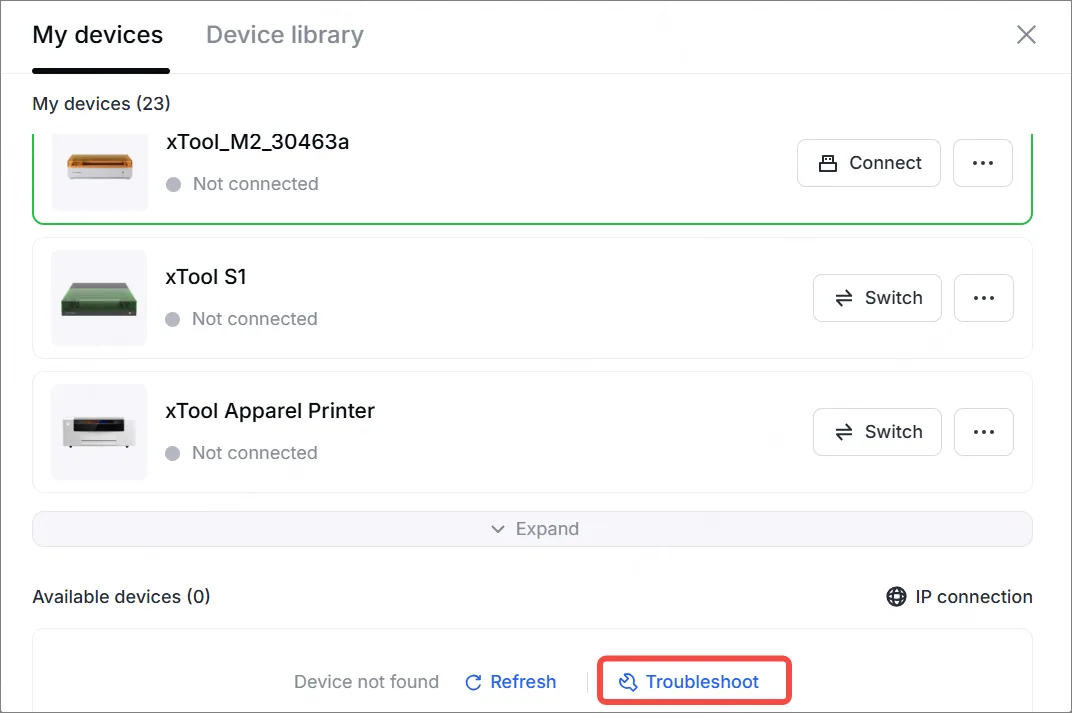Screen dimensions: 1072x713
Task: Switch to the xTool S1 device
Action: 877,298
